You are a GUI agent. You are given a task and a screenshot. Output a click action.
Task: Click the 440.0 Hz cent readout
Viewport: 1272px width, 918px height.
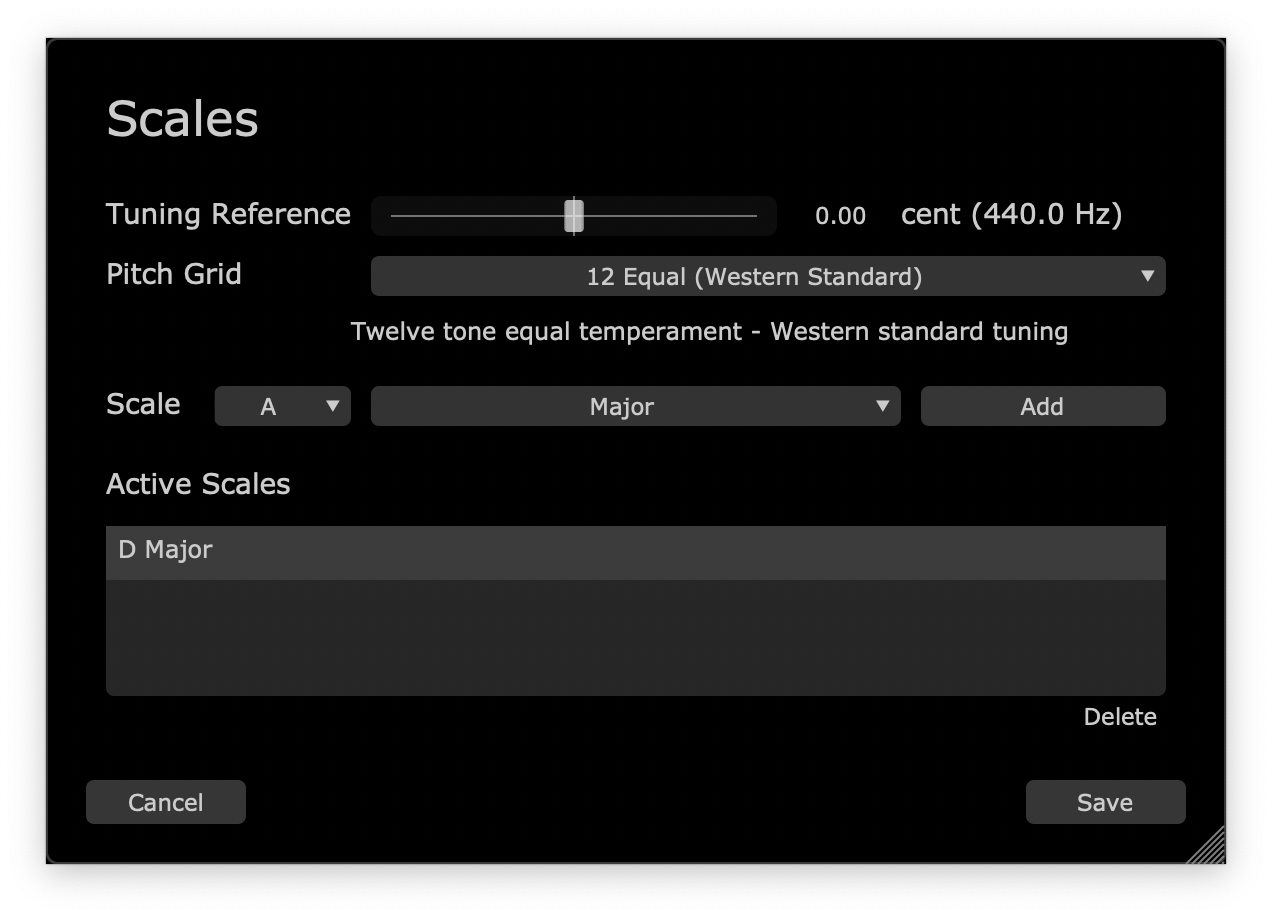tap(1011, 214)
